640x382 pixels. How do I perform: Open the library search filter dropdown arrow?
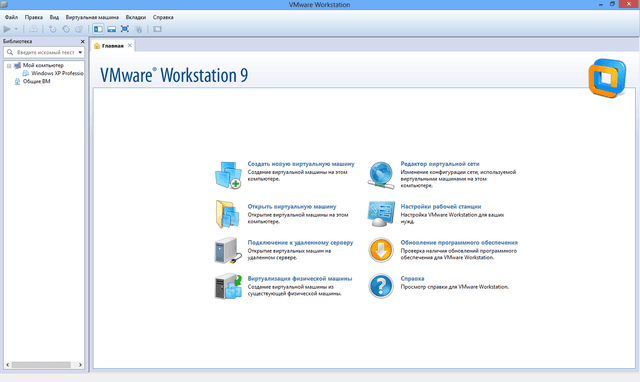(x=80, y=52)
